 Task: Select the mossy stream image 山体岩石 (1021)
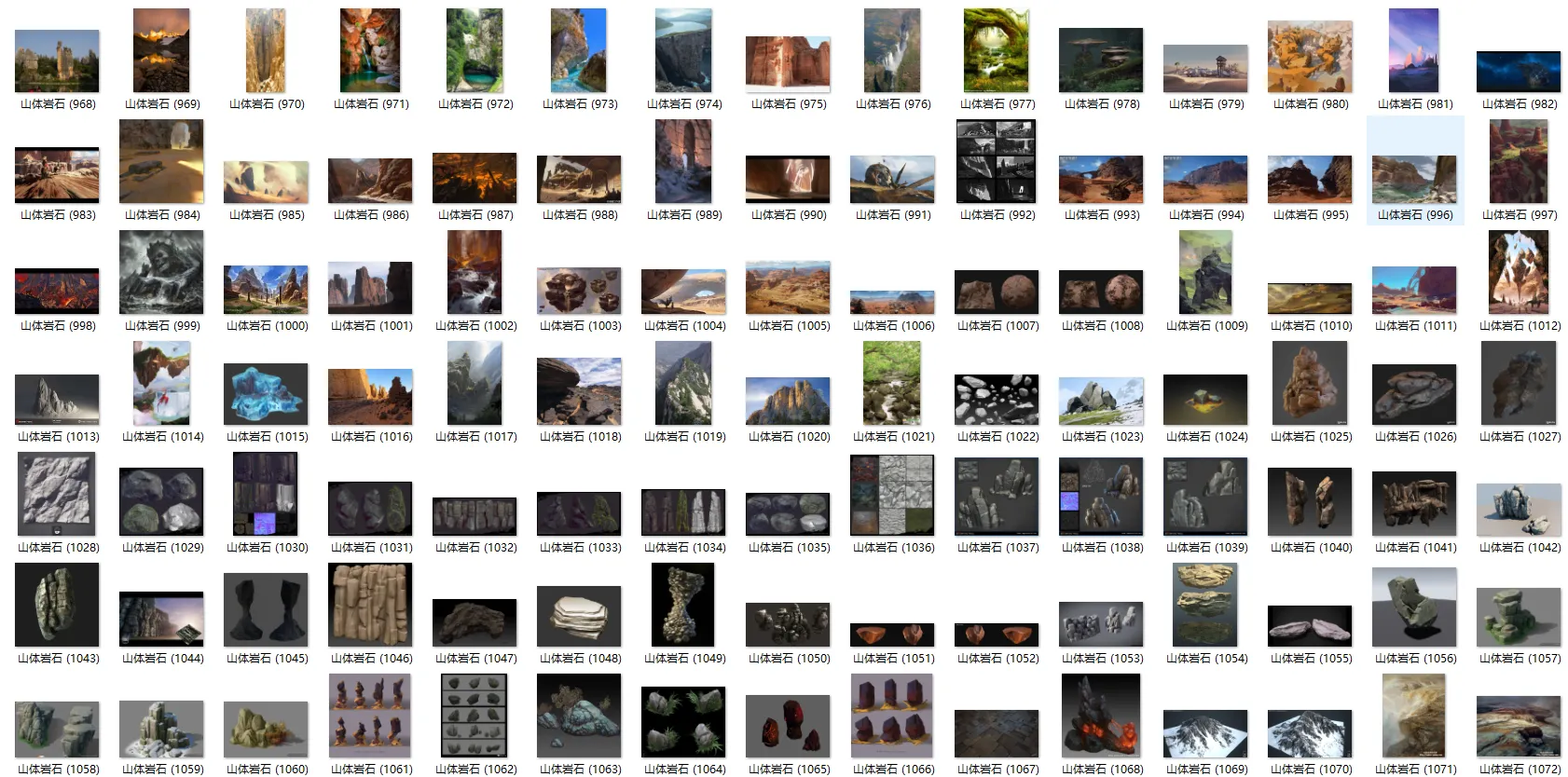(x=892, y=383)
